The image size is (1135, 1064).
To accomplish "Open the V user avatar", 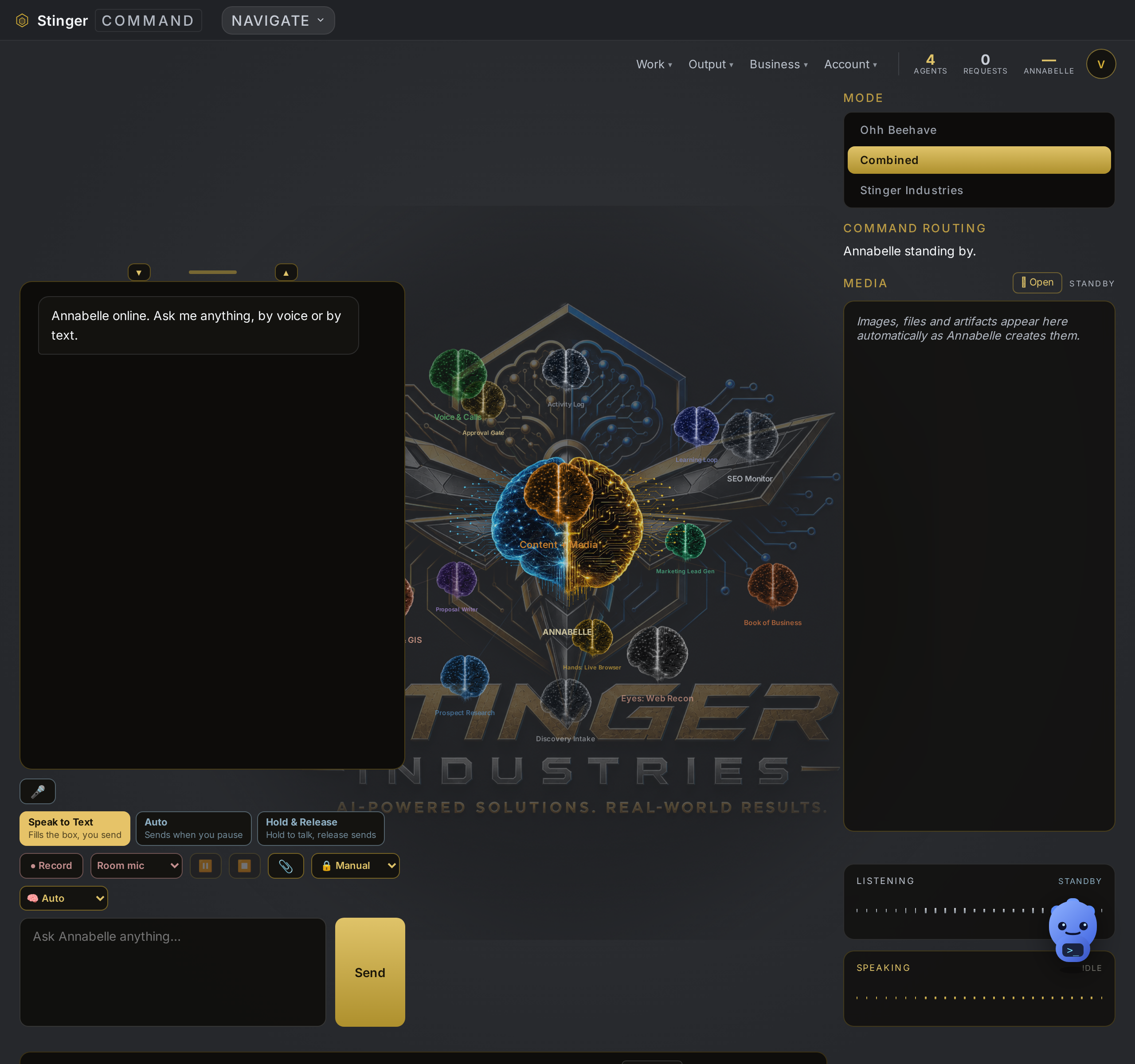I will tap(1101, 64).
